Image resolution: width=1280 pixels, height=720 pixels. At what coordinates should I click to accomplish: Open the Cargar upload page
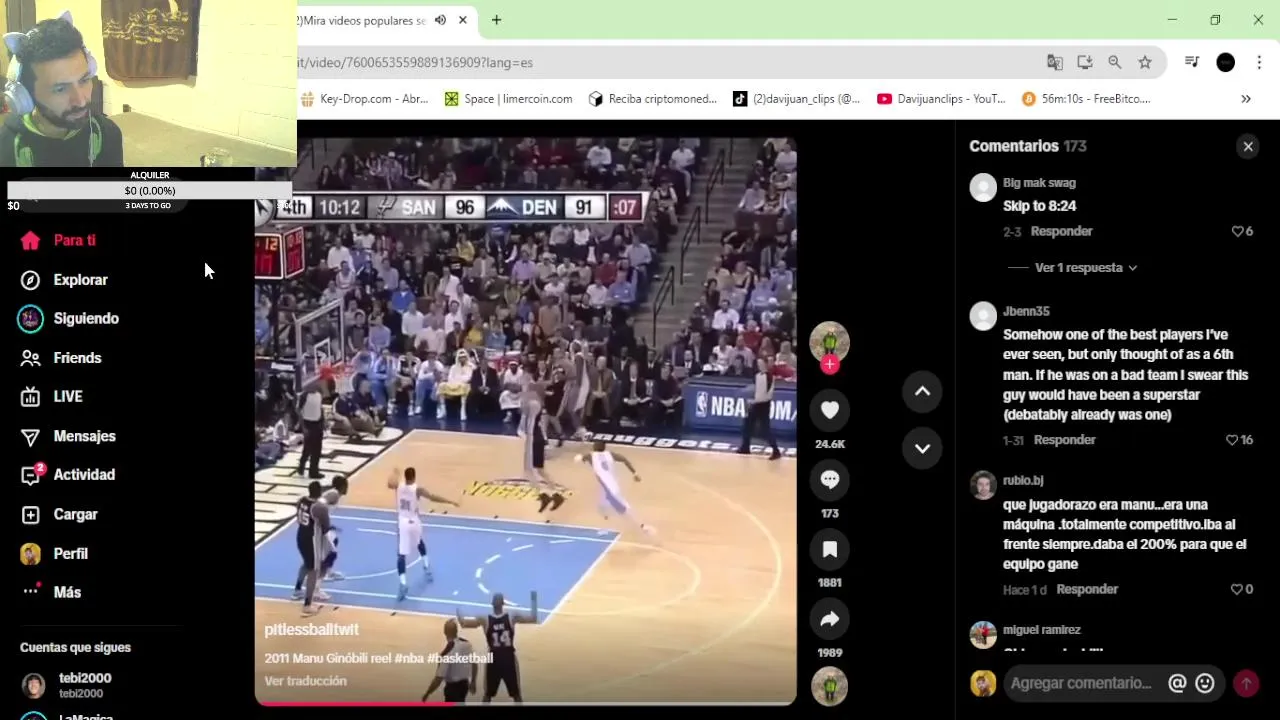59,514
